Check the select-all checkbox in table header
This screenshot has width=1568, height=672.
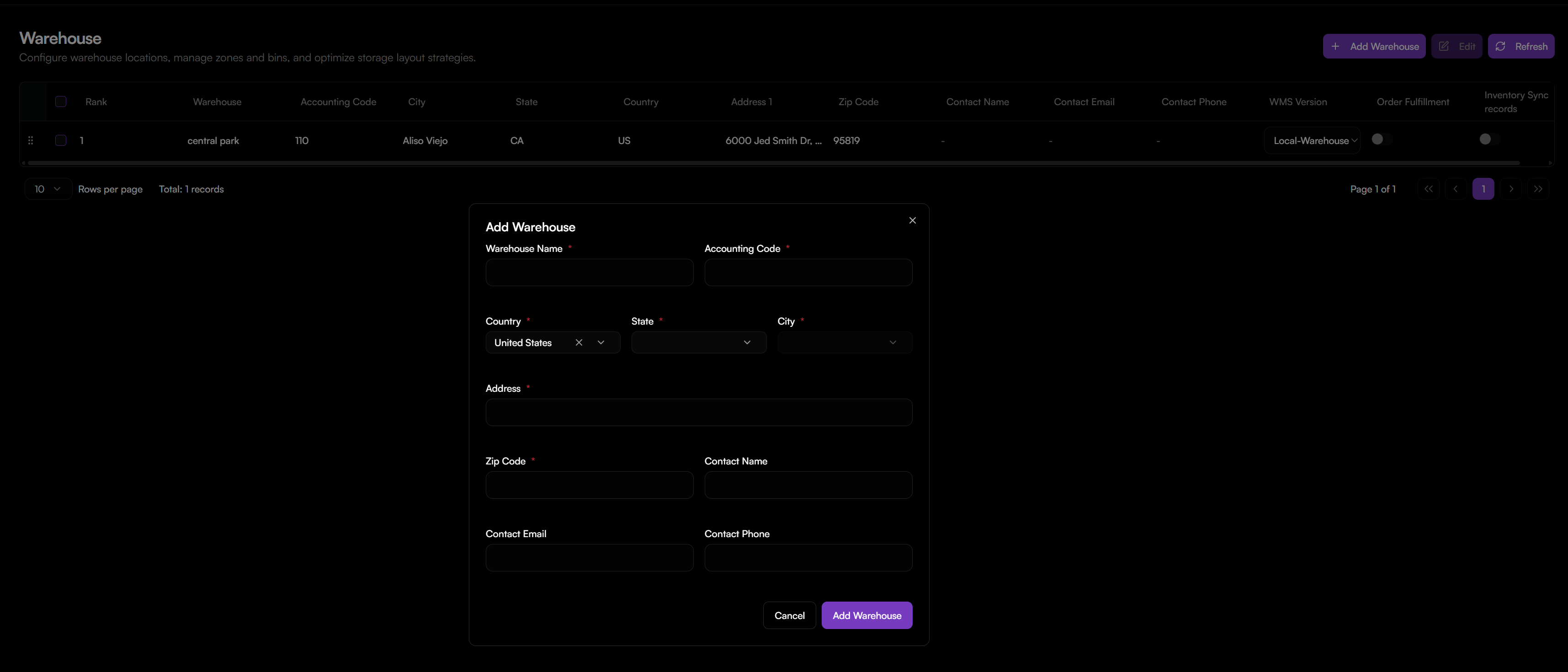click(61, 101)
